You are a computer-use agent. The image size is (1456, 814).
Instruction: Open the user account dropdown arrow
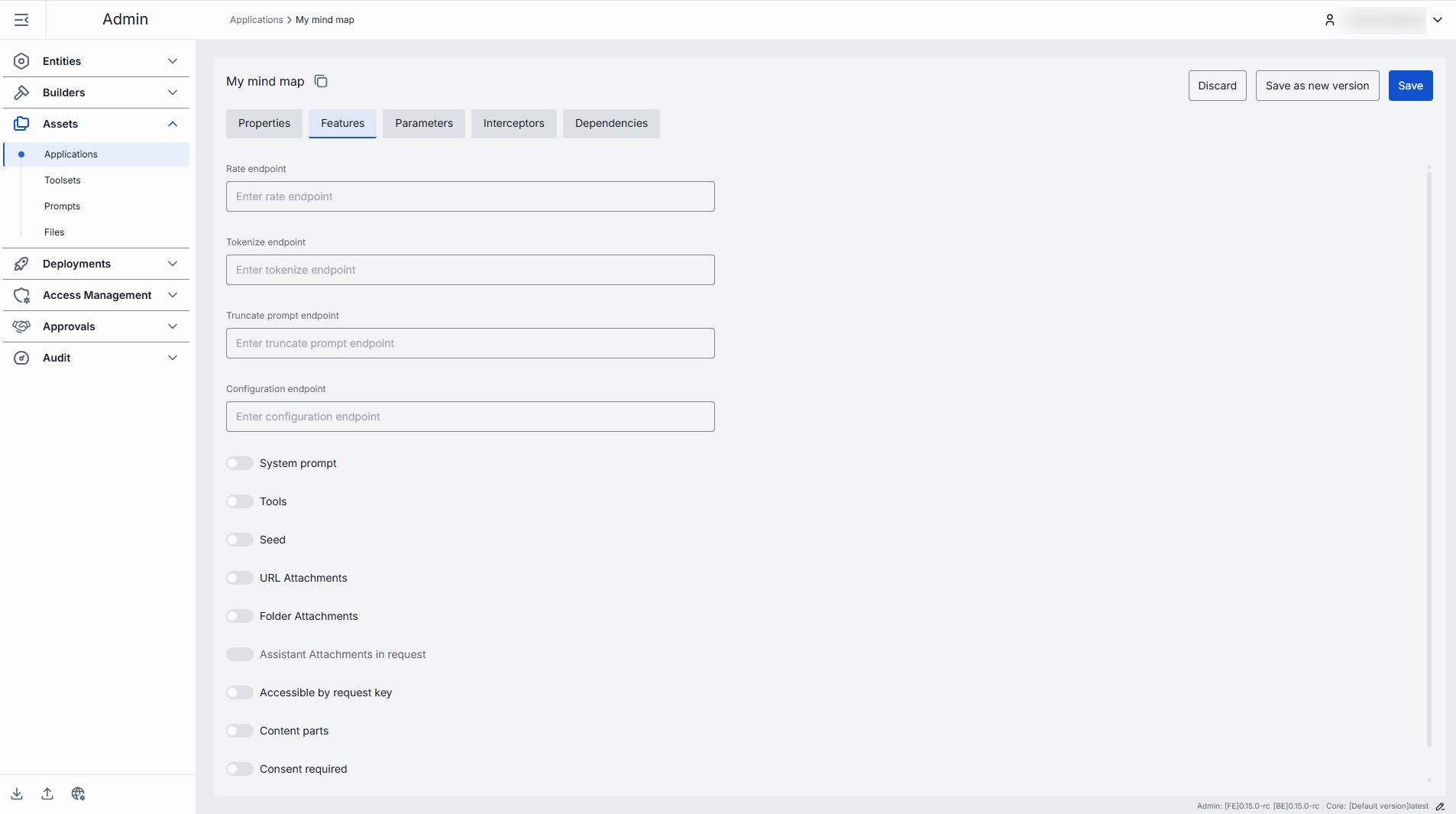pos(1438,20)
